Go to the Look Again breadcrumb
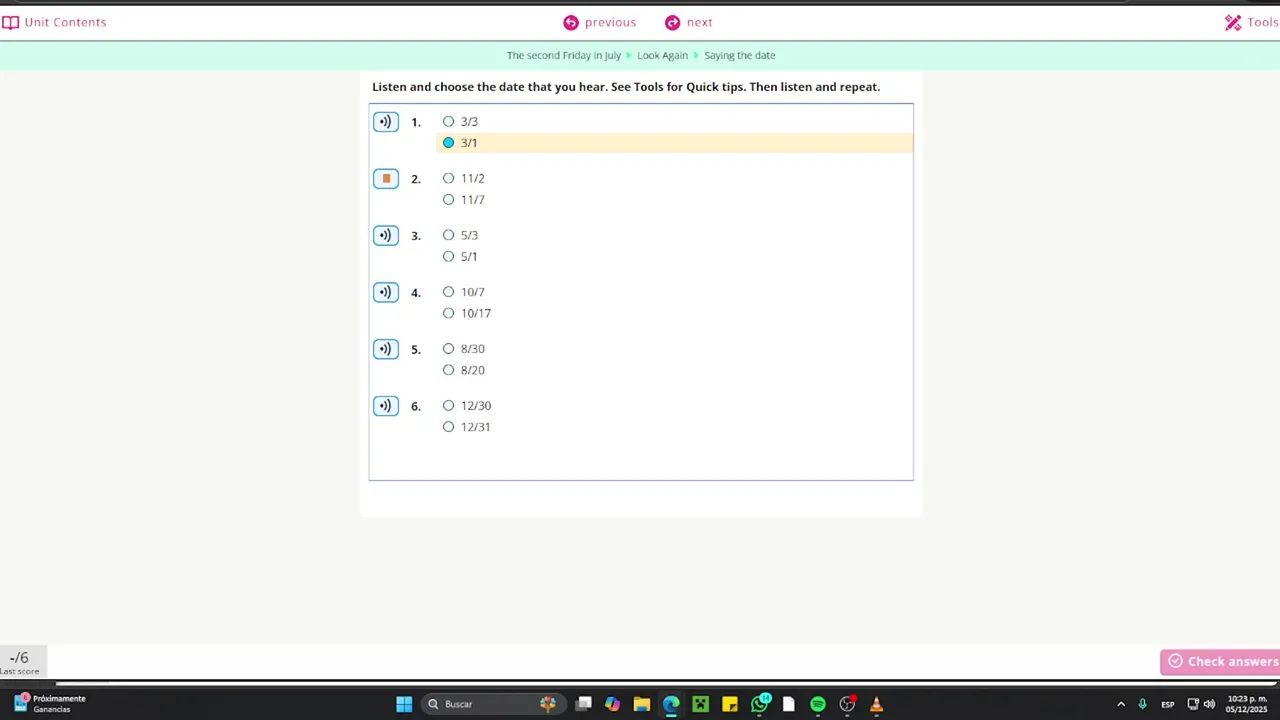 click(x=662, y=56)
